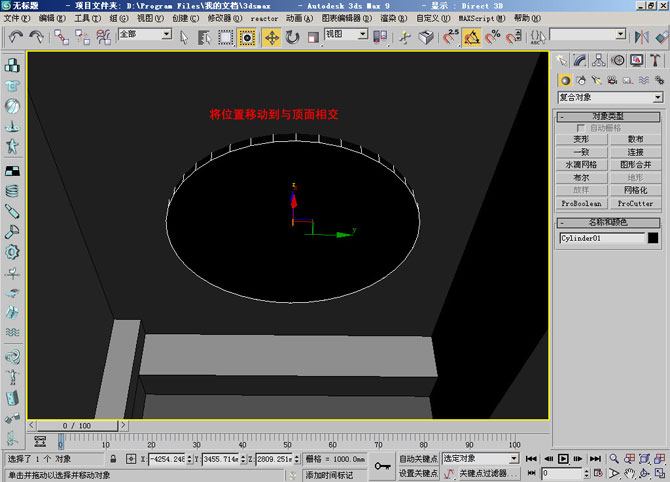Screen dimensions: 670x482
Task: Switch to the Modify command panel tab
Action: [580, 60]
